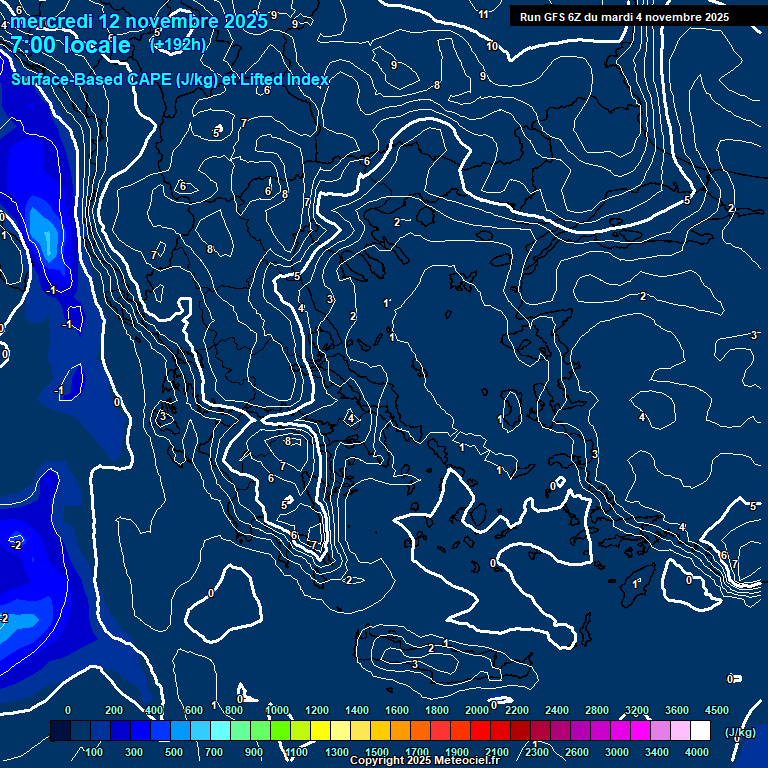
Task: Click the '11' contour label at top
Action: point(484,14)
